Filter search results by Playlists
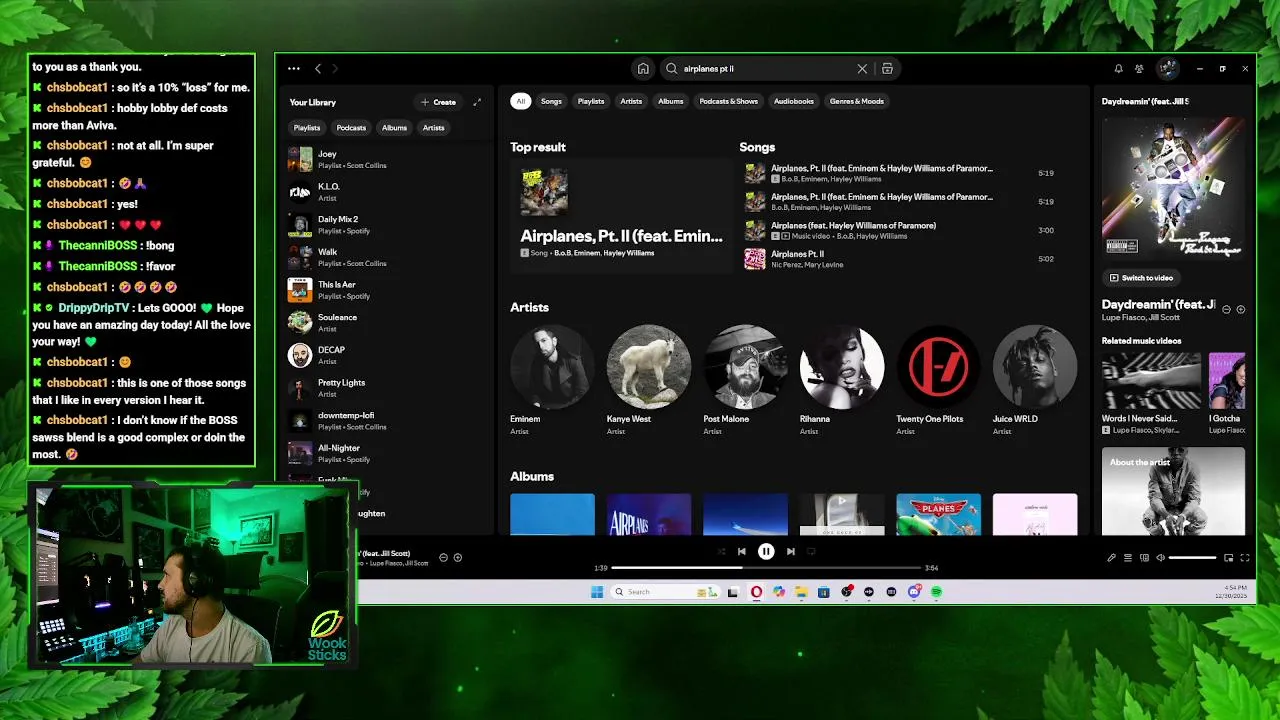The image size is (1280, 720). click(591, 101)
